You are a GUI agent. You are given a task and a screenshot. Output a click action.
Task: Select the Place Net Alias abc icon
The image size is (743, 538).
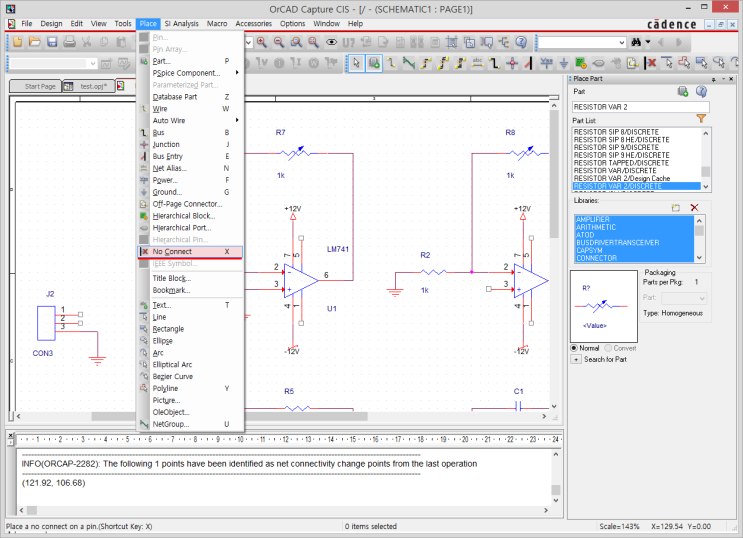(x=478, y=63)
